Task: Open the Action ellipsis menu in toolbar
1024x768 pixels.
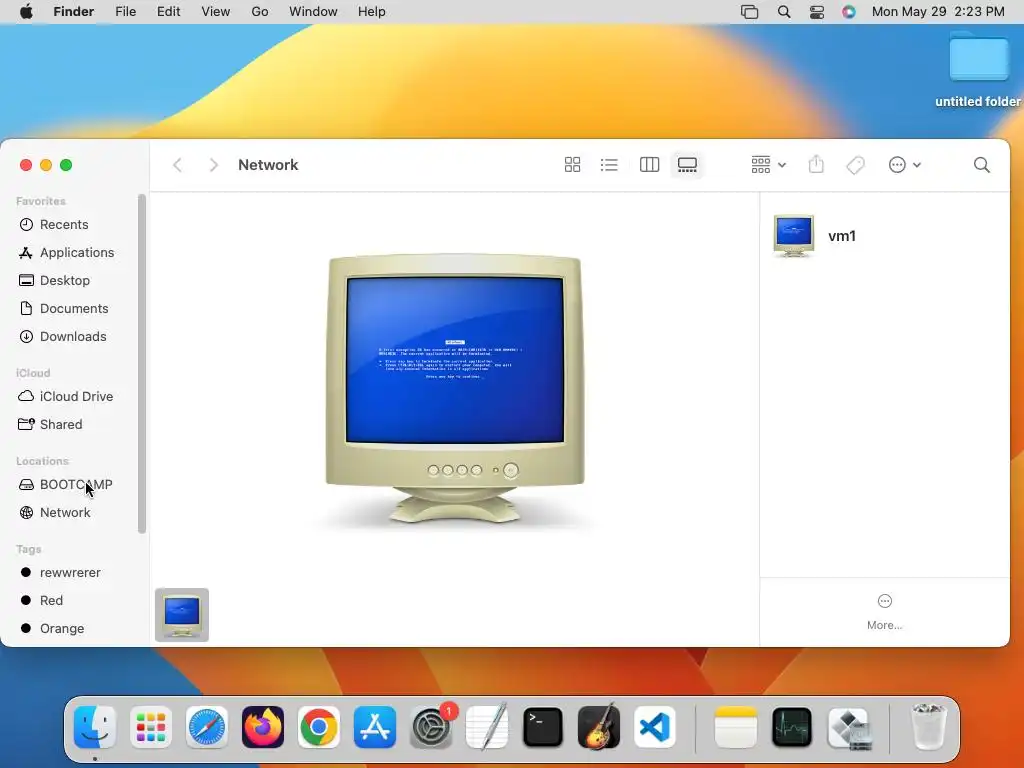Action: point(904,165)
